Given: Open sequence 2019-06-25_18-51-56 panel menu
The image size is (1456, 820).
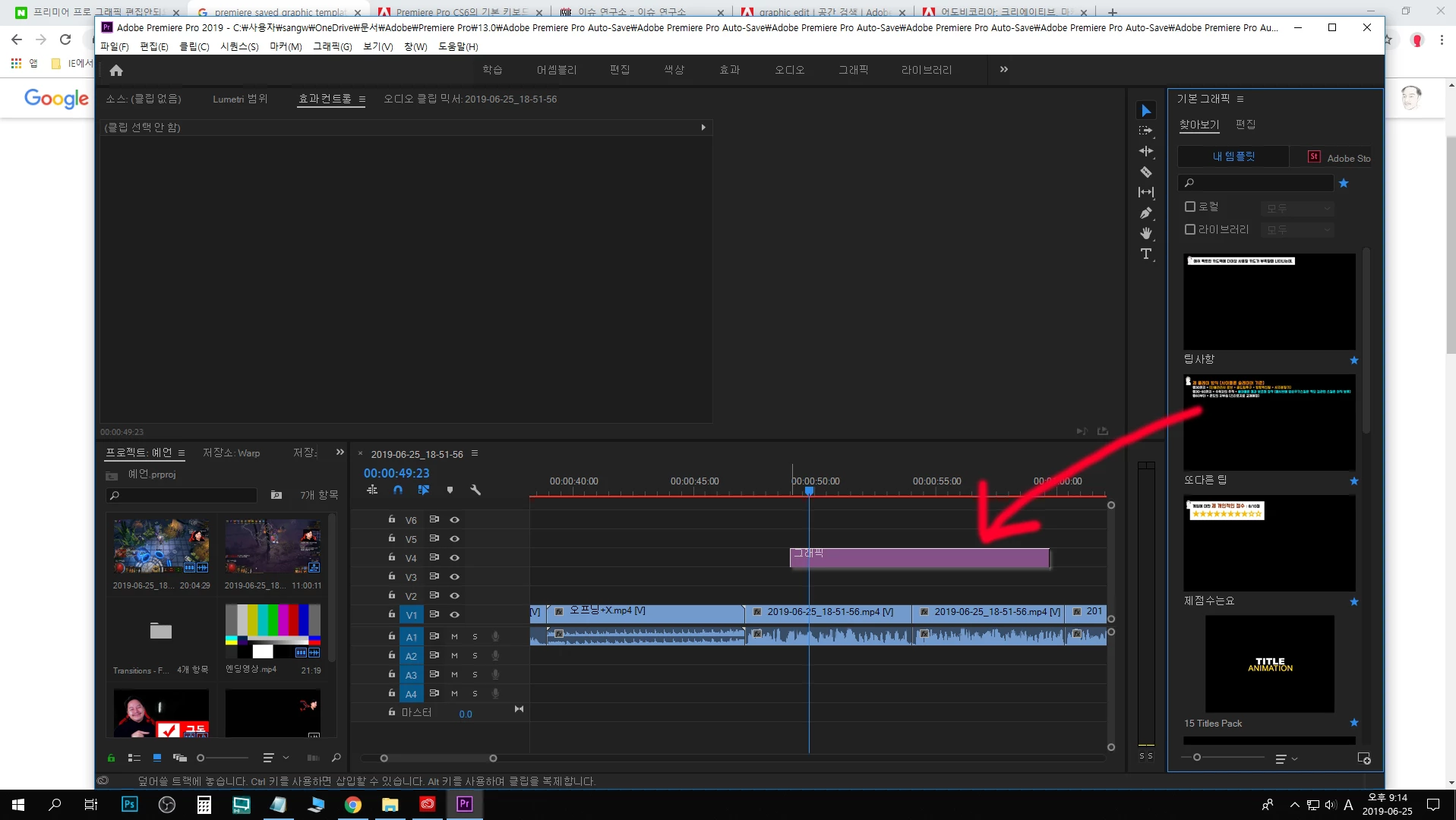Looking at the screenshot, I should coord(475,453).
